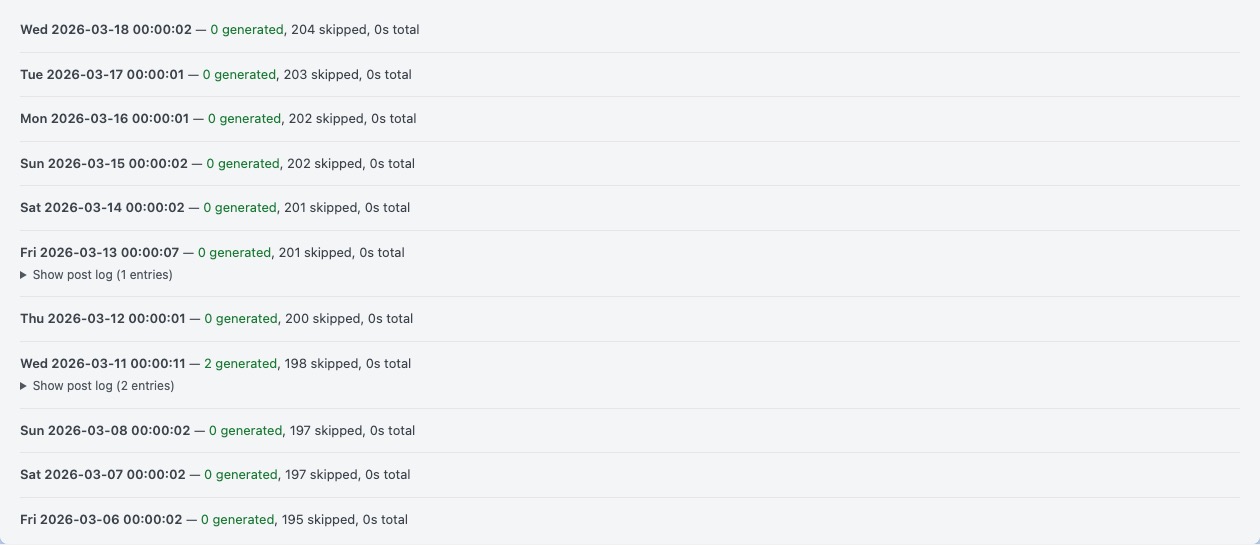Image resolution: width=1260 pixels, height=545 pixels.
Task: Click the green "2 generated" text
Action: tap(240, 364)
